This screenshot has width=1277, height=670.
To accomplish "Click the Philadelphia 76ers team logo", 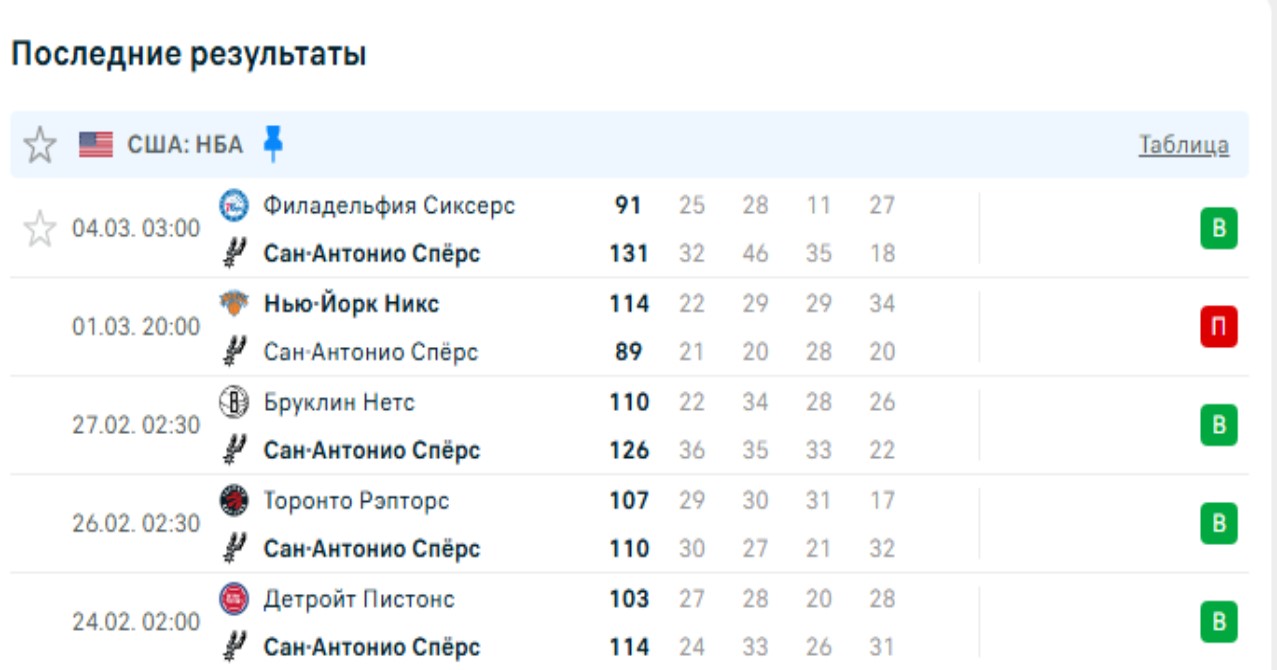I will (x=233, y=206).
